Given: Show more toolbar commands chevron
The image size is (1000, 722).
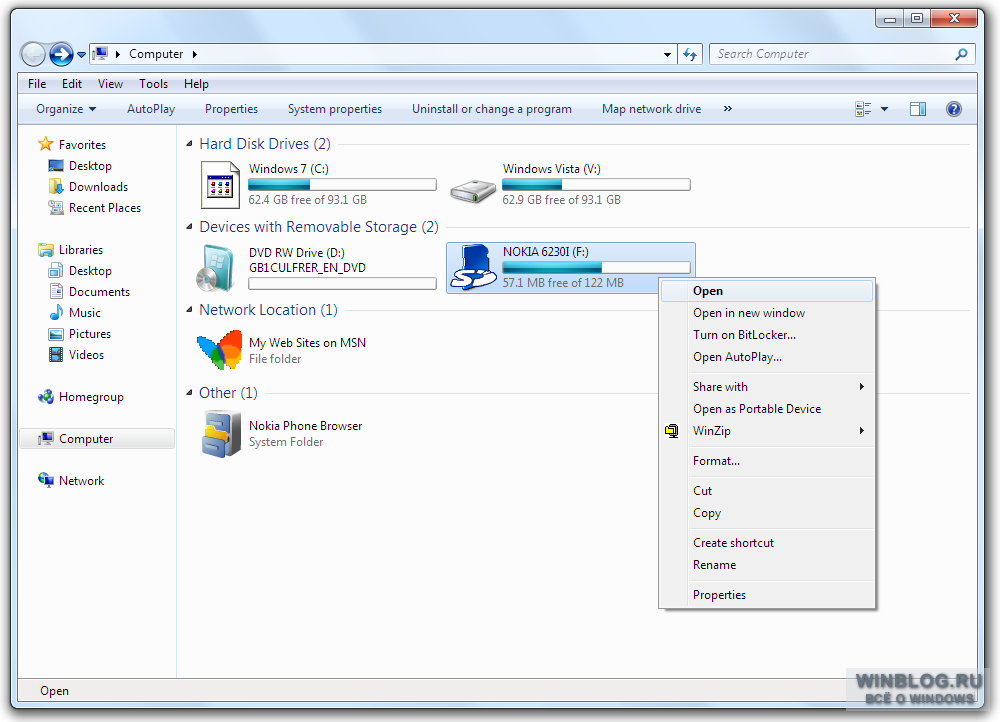Looking at the screenshot, I should coord(728,109).
